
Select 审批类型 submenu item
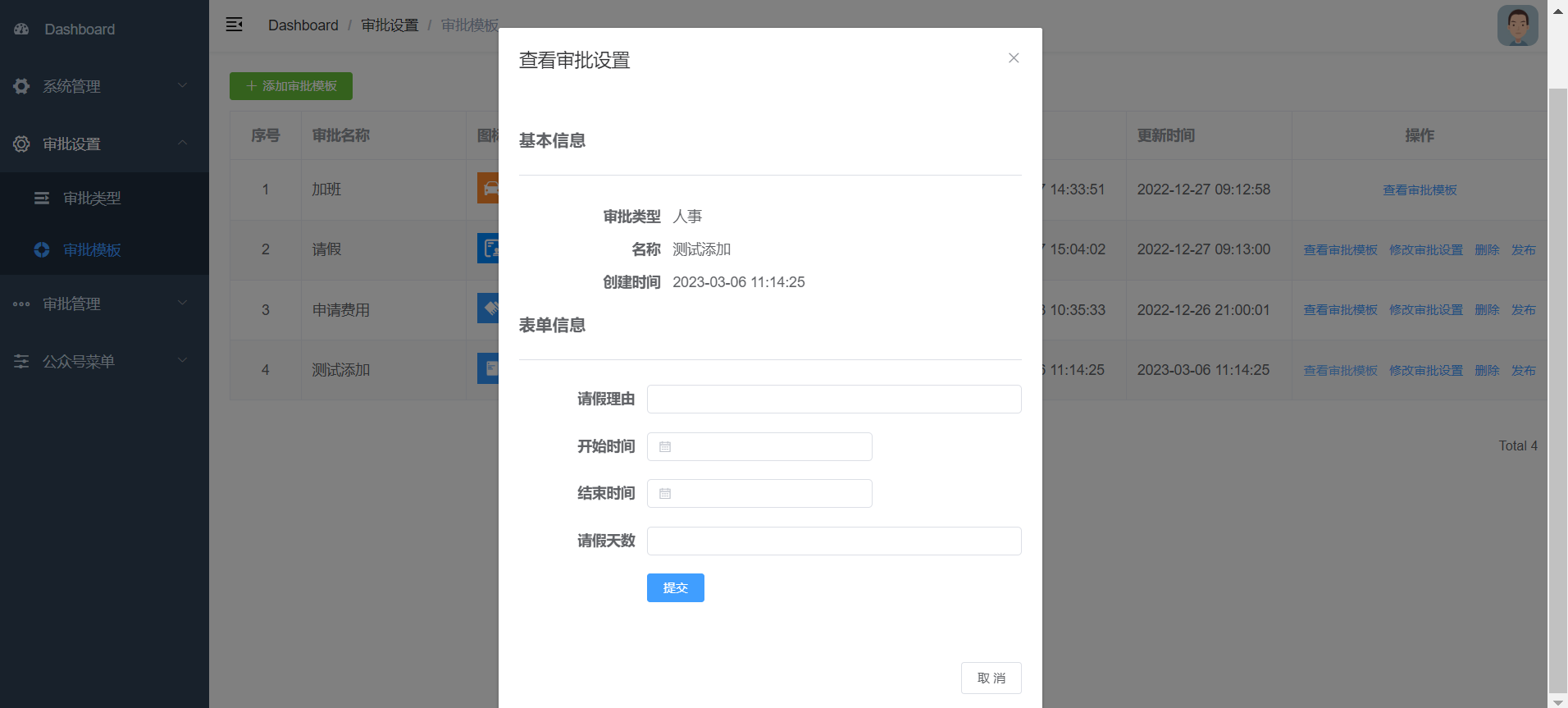(104, 198)
